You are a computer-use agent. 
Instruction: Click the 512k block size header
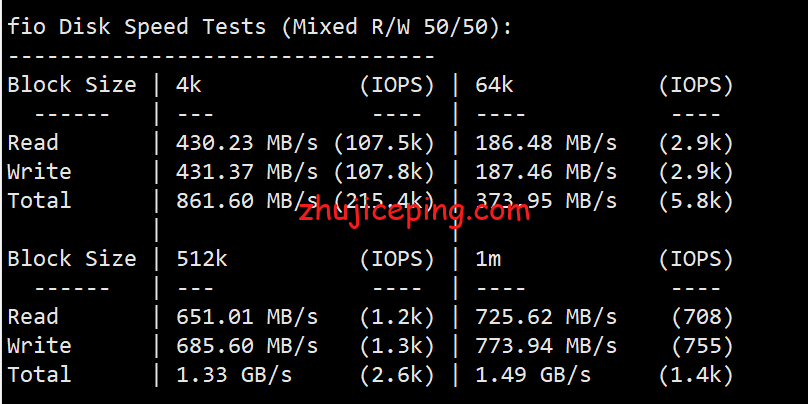click(201, 259)
